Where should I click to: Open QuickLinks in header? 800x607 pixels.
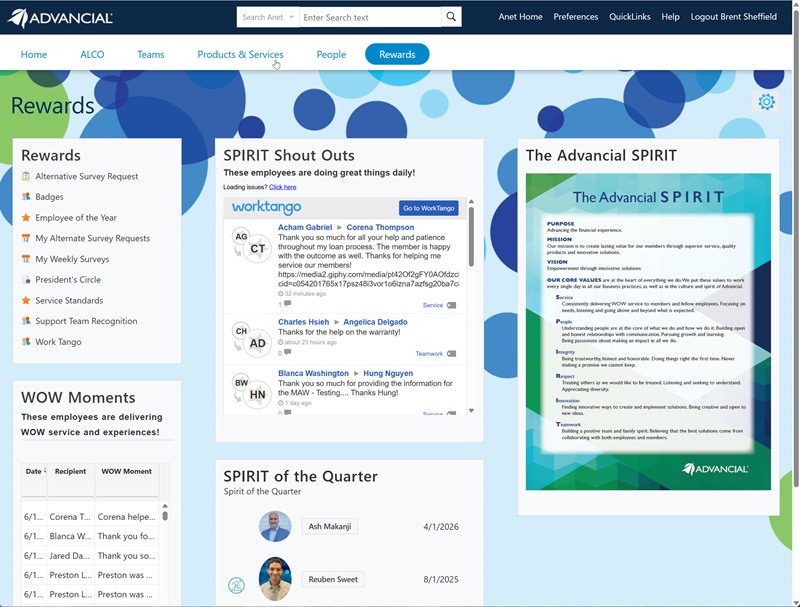tap(630, 16)
